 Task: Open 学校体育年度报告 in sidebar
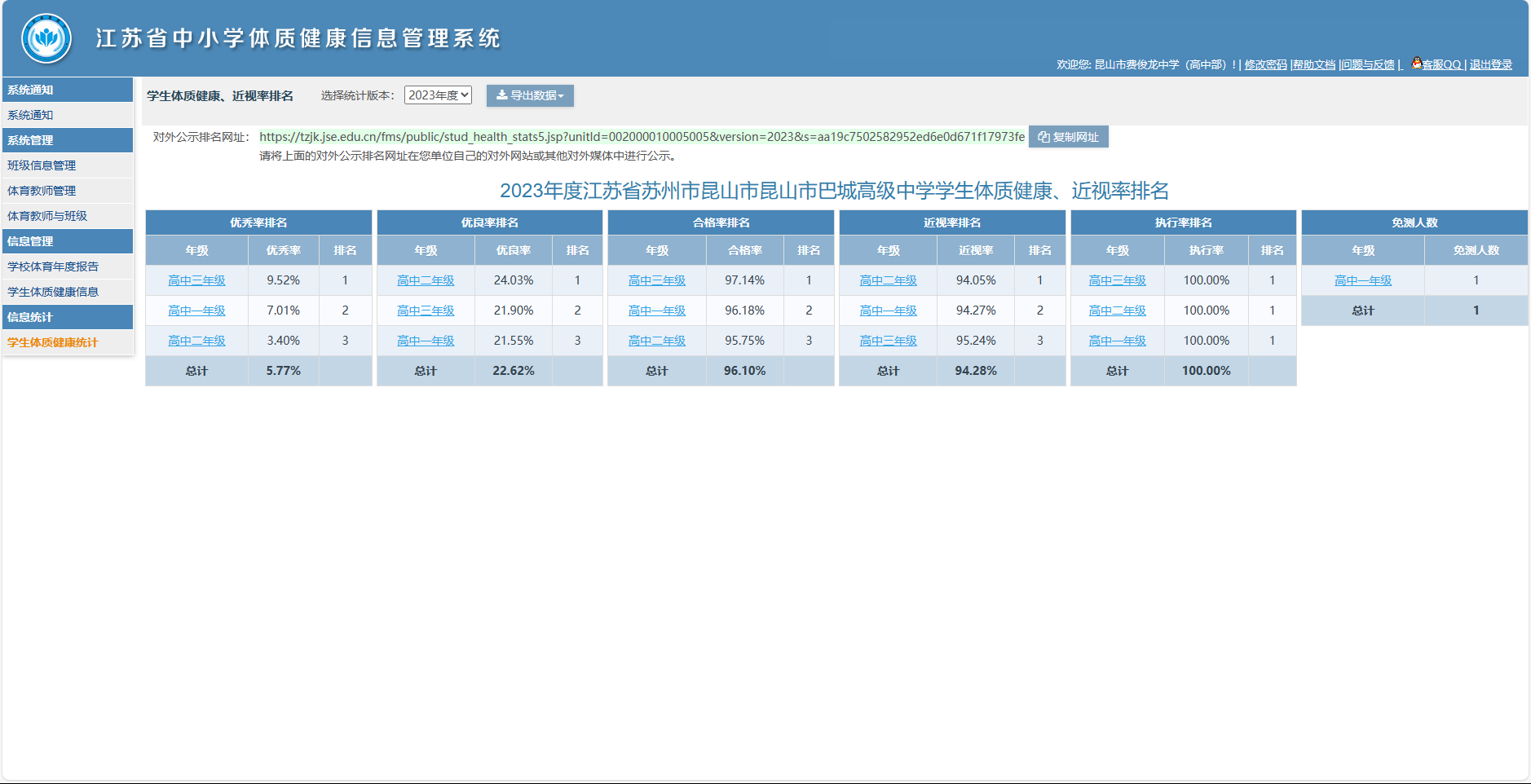click(68, 266)
